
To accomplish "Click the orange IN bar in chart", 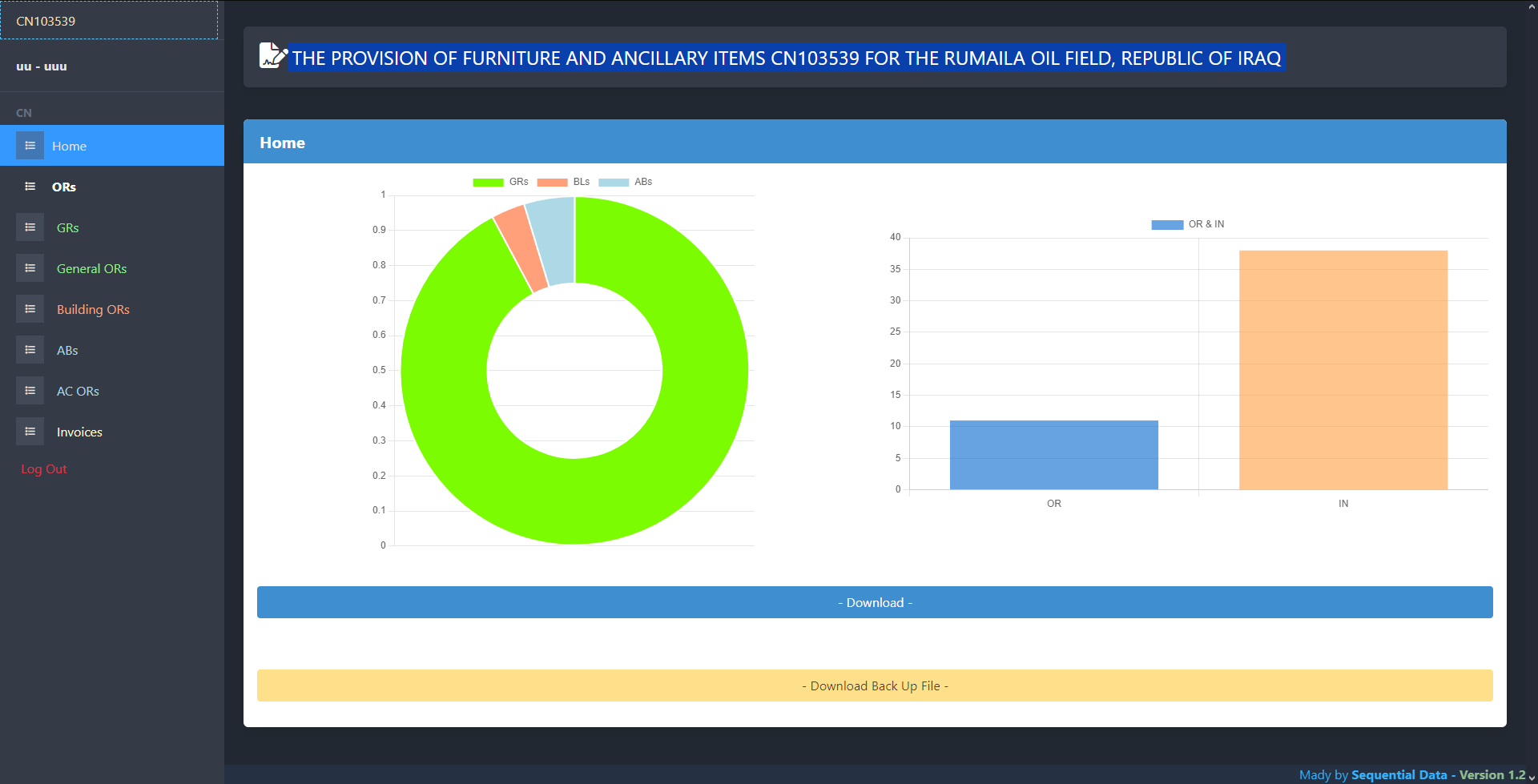I will click(1343, 370).
